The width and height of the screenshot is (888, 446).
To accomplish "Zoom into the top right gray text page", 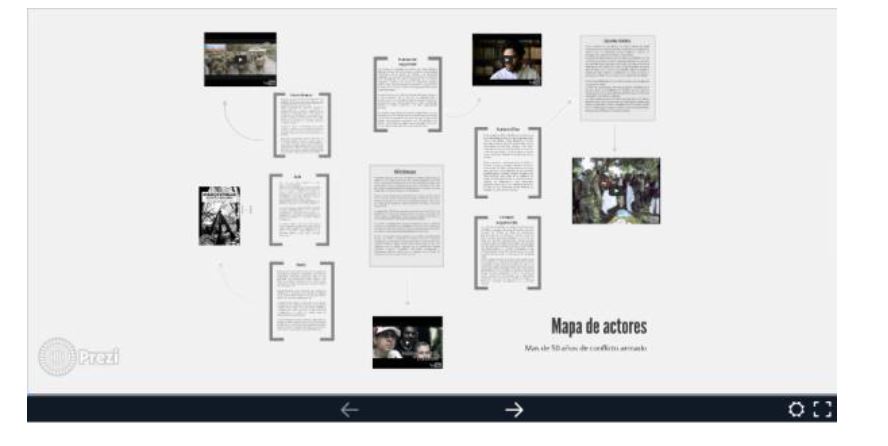I will pyautogui.click(x=617, y=78).
